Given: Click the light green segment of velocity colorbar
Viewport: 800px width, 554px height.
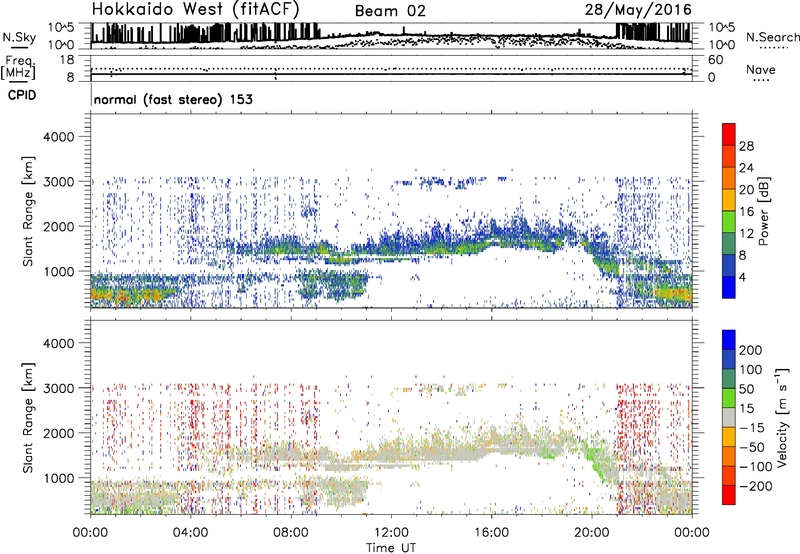Looking at the screenshot, I should click(x=729, y=398).
